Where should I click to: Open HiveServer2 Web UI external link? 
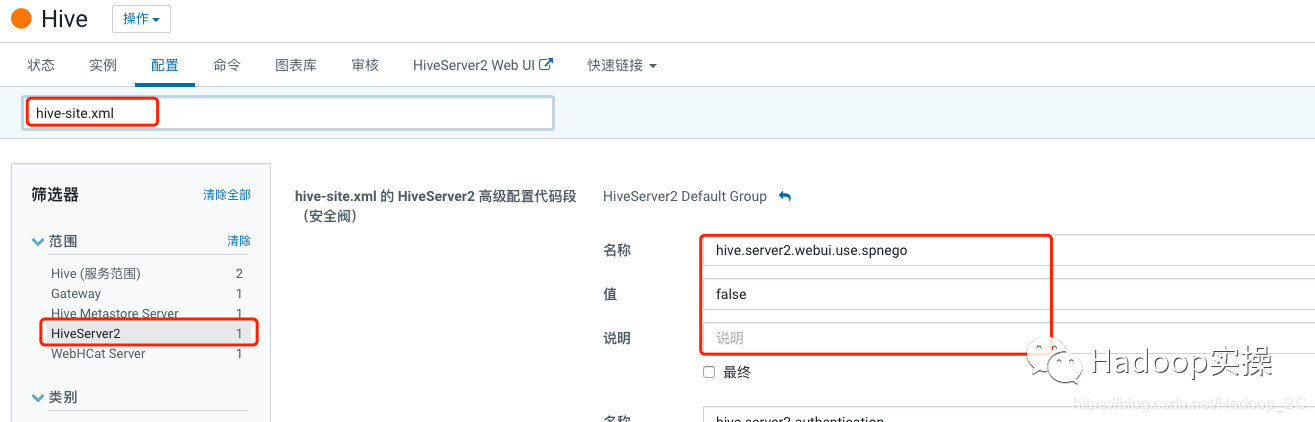483,65
